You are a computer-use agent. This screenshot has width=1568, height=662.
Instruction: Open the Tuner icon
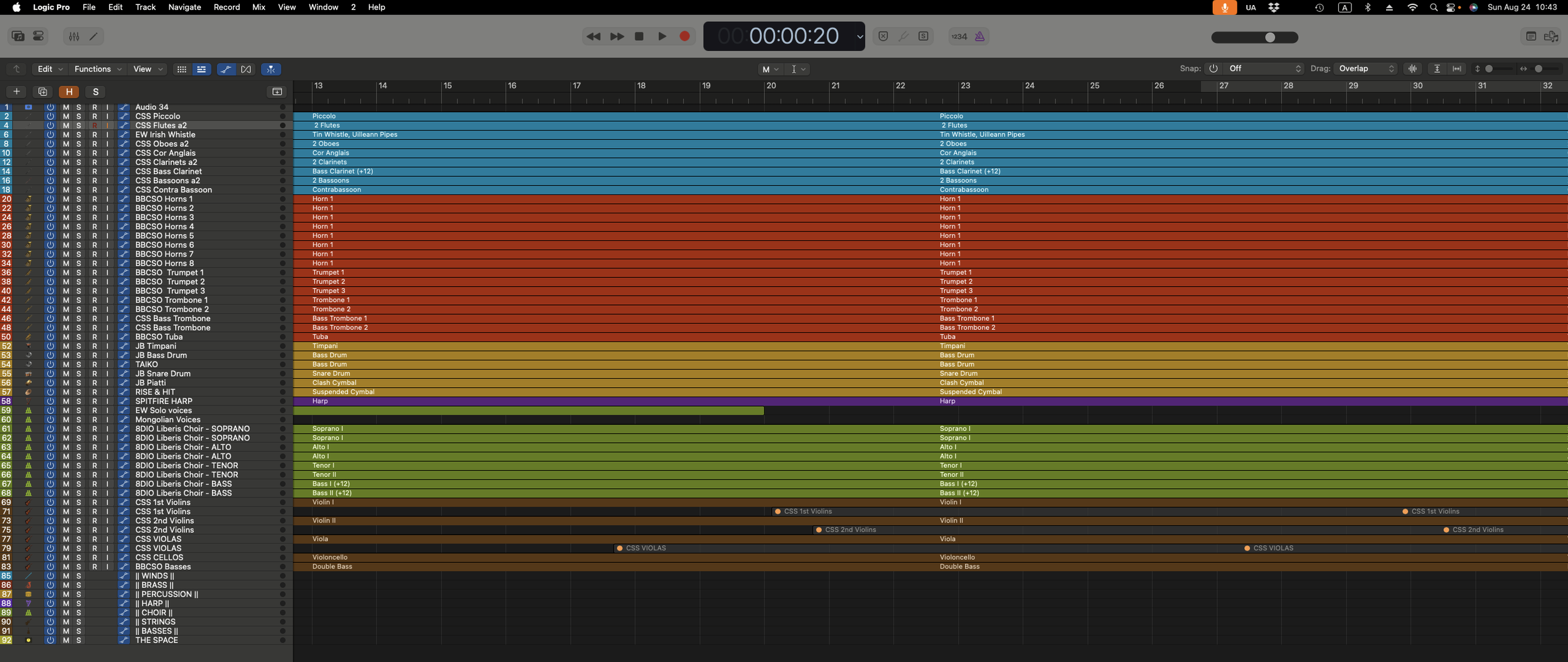(x=903, y=36)
